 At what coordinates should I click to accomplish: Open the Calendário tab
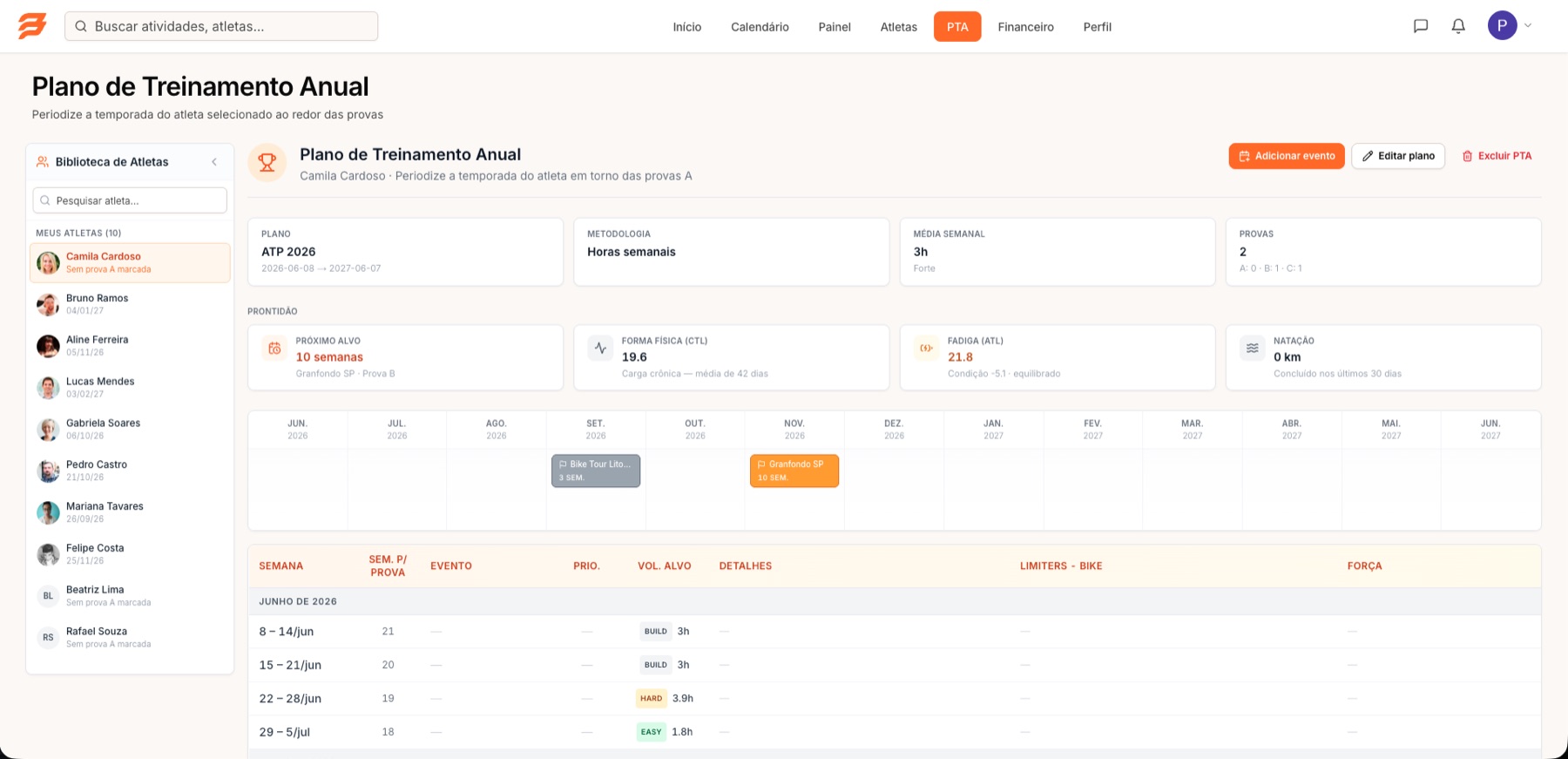(760, 27)
